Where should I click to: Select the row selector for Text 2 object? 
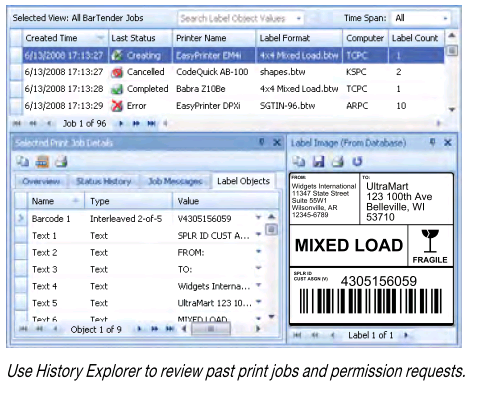click(21, 252)
